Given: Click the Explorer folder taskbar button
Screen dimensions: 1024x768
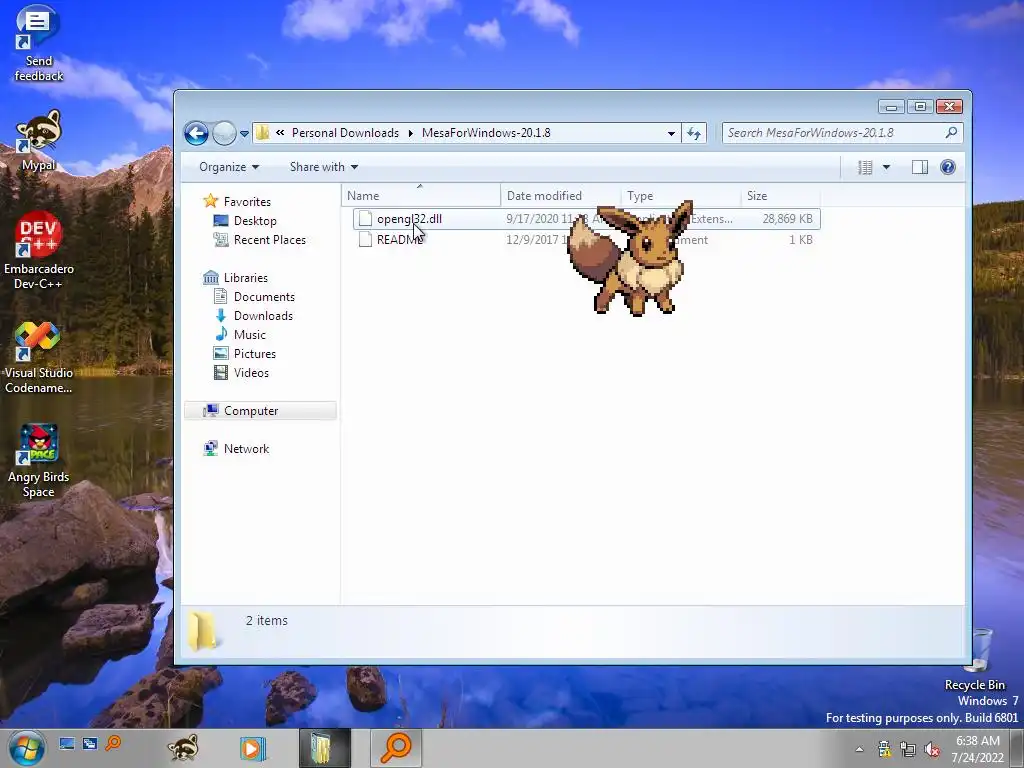Looking at the screenshot, I should click(x=325, y=748).
